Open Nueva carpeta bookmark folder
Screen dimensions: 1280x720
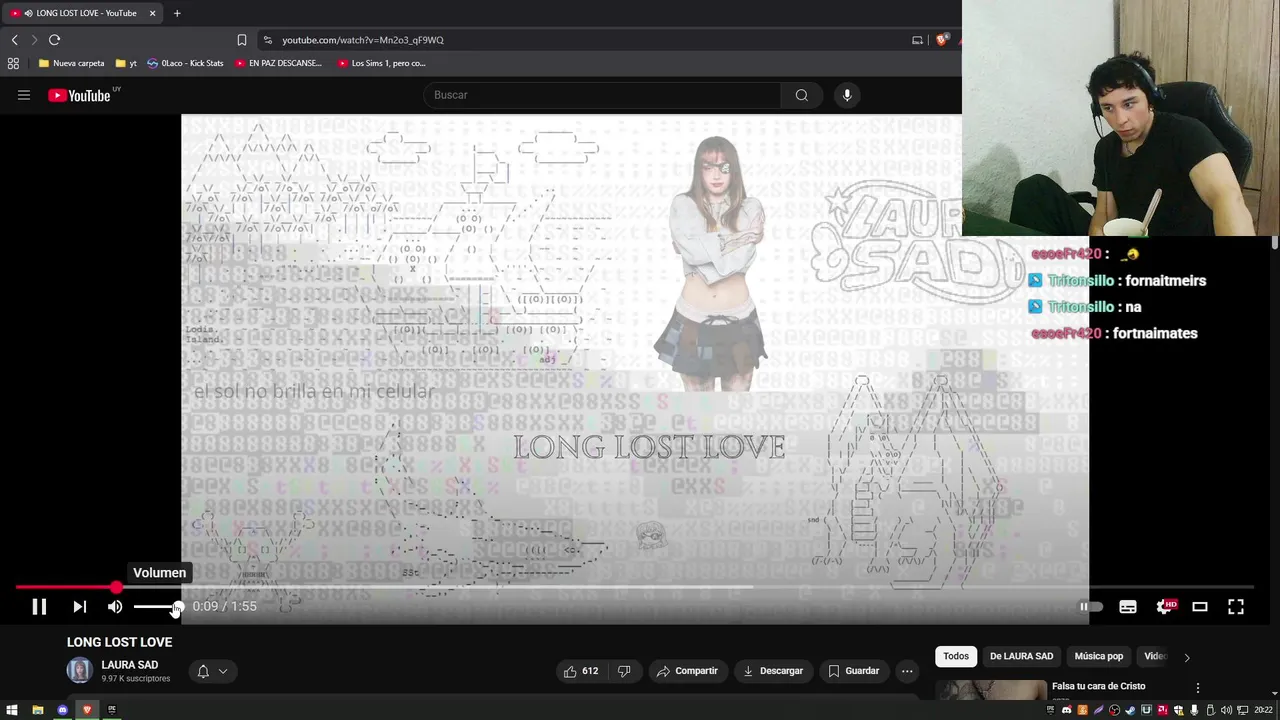[x=71, y=63]
